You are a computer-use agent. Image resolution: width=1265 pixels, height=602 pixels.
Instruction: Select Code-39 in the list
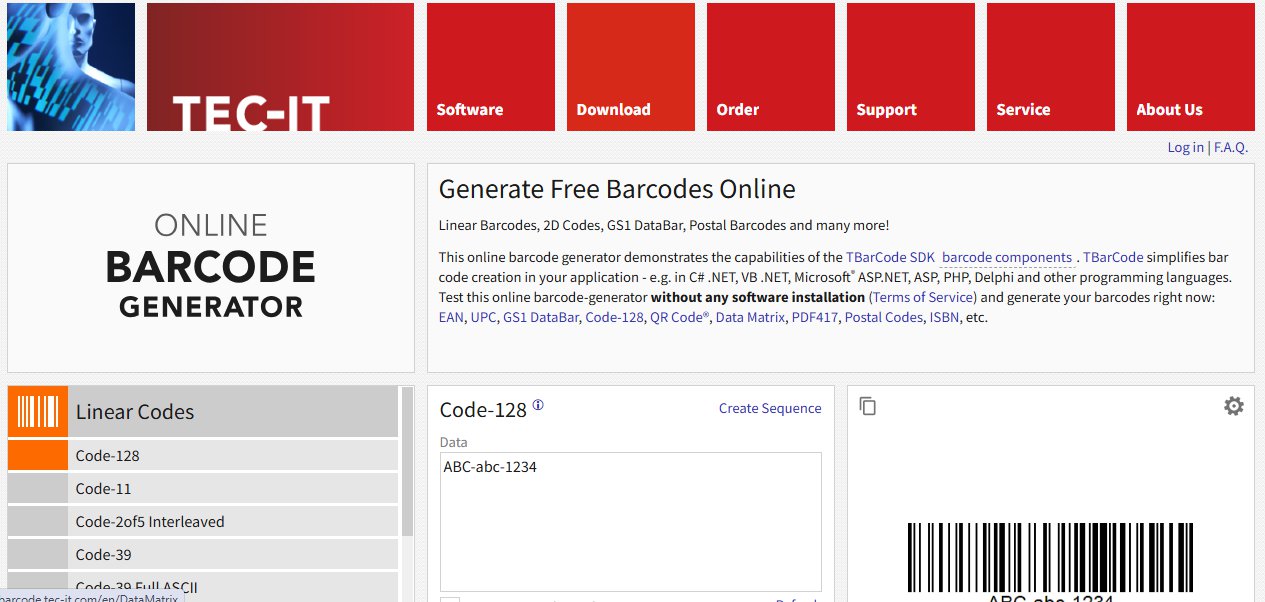[105, 554]
